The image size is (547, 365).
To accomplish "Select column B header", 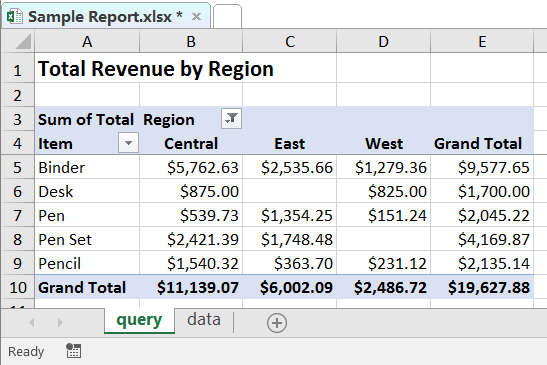I will (191, 42).
